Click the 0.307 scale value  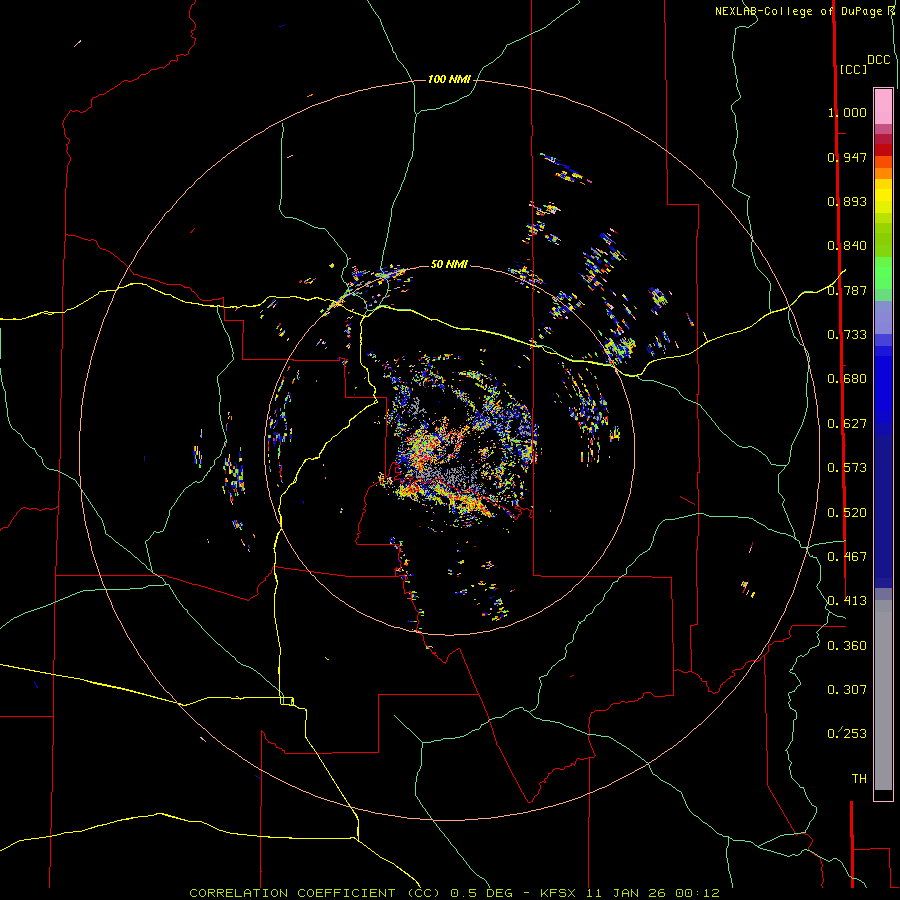847,690
